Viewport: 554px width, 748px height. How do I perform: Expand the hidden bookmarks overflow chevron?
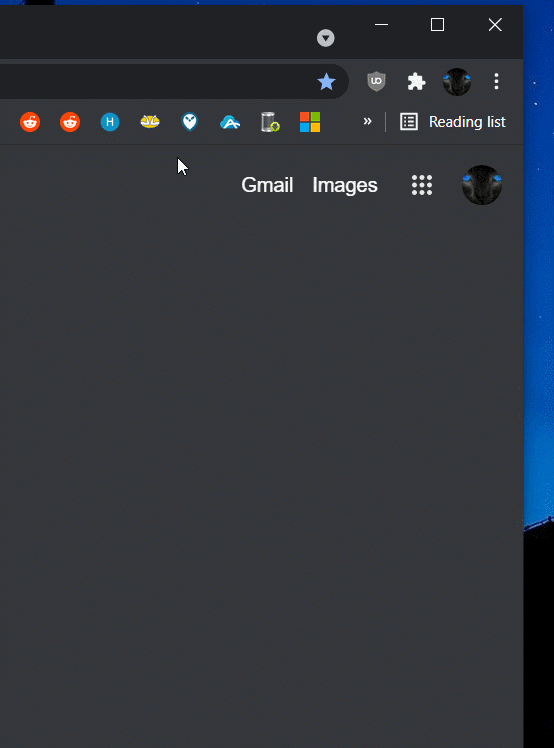pos(367,121)
